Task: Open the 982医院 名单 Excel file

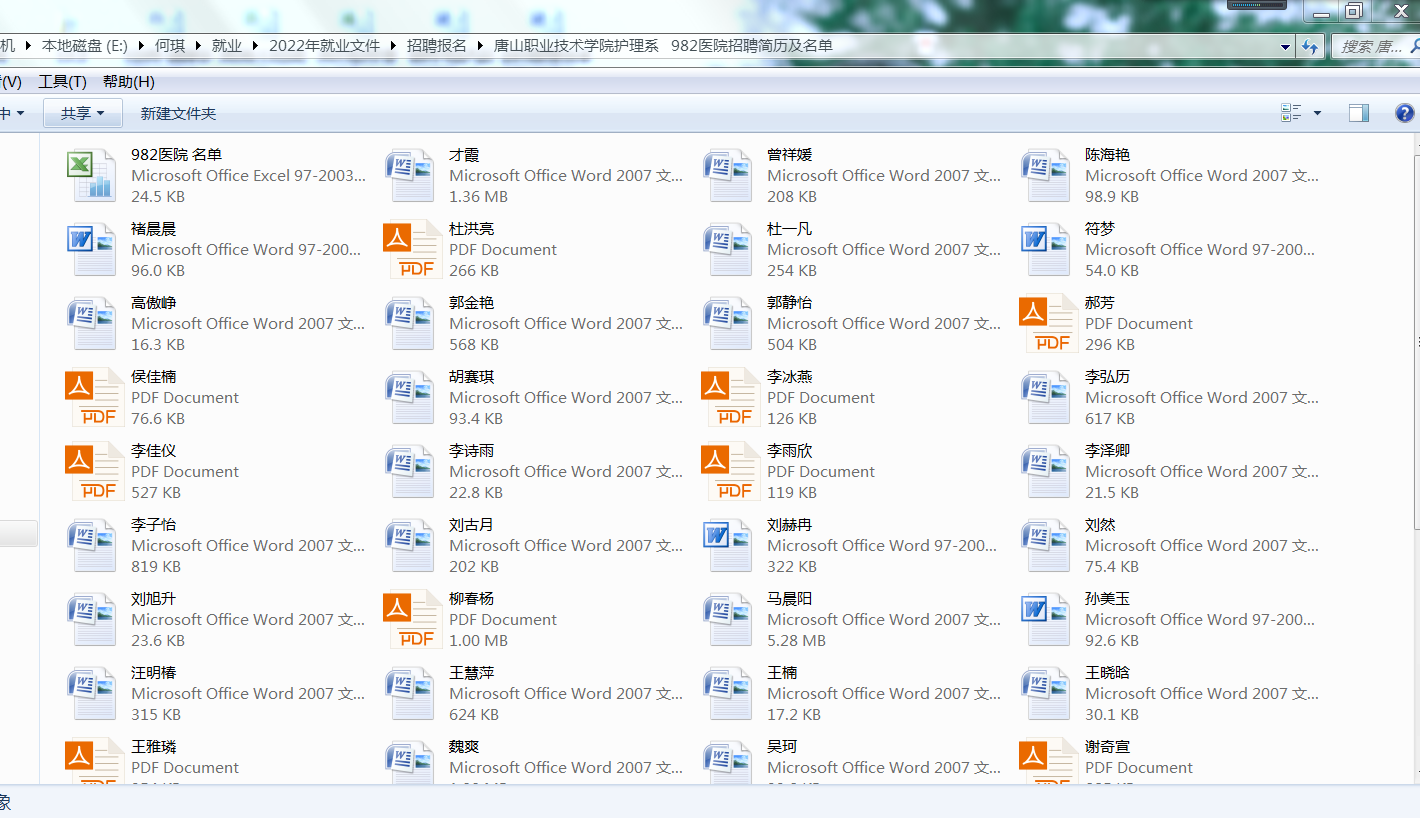Action: click(92, 176)
